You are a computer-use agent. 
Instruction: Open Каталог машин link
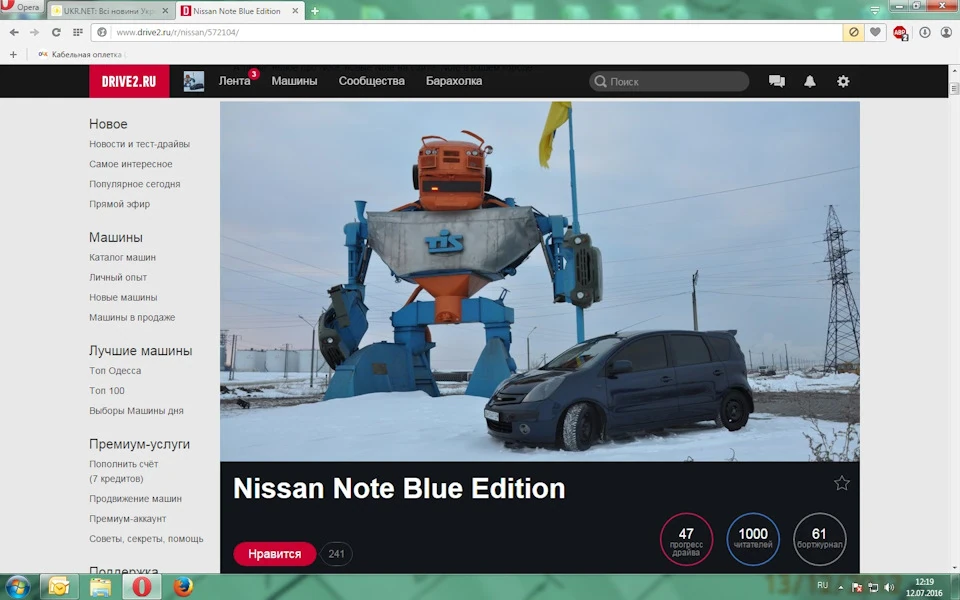(122, 257)
